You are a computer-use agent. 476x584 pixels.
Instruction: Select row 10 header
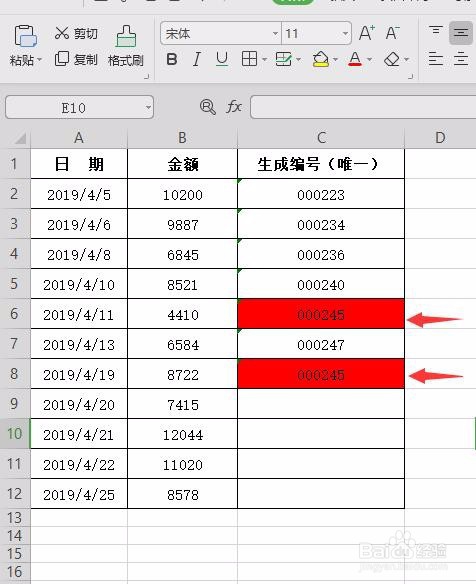[x=15, y=434]
